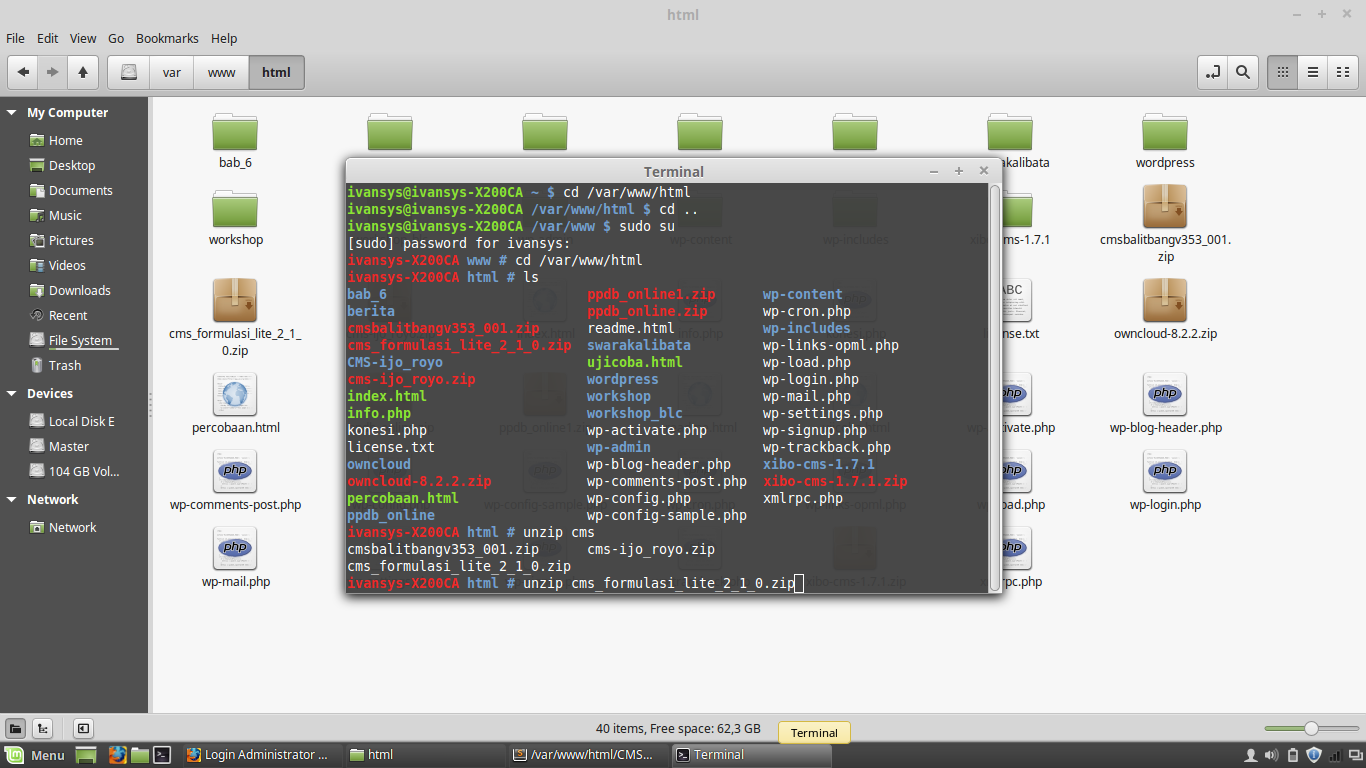Adjust the icon zoom slider
This screenshot has width=1366, height=768.
1310,729
